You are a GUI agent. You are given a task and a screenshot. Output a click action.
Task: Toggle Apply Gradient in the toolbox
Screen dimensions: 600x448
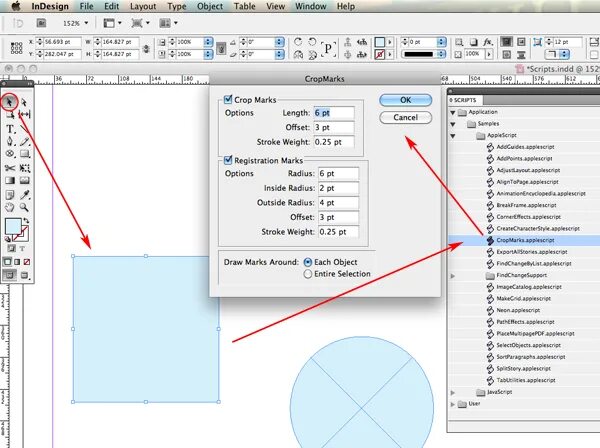click(x=17, y=262)
